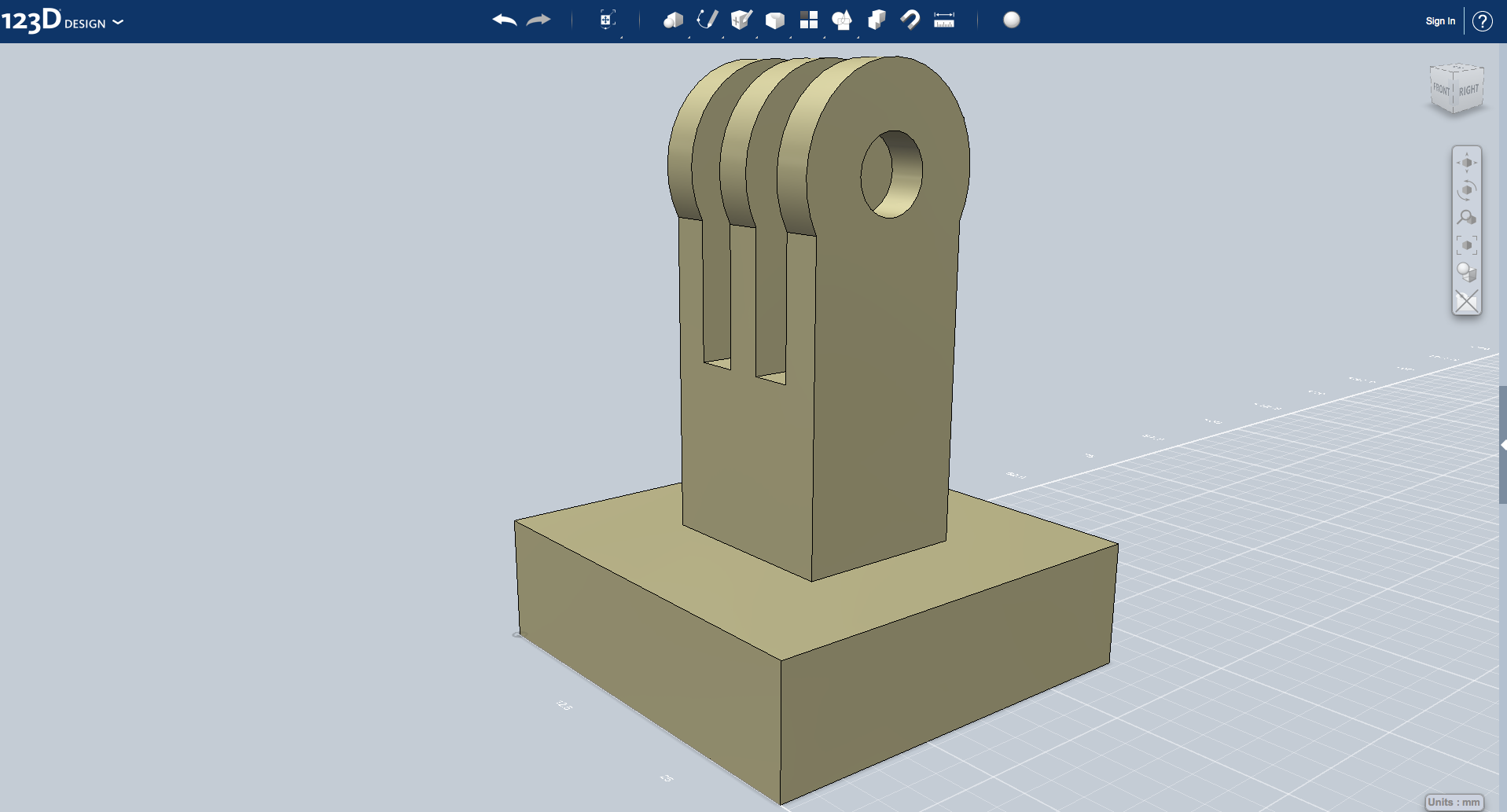Activate the Zoom navigation tool
The image size is (1507, 812).
[1467, 218]
